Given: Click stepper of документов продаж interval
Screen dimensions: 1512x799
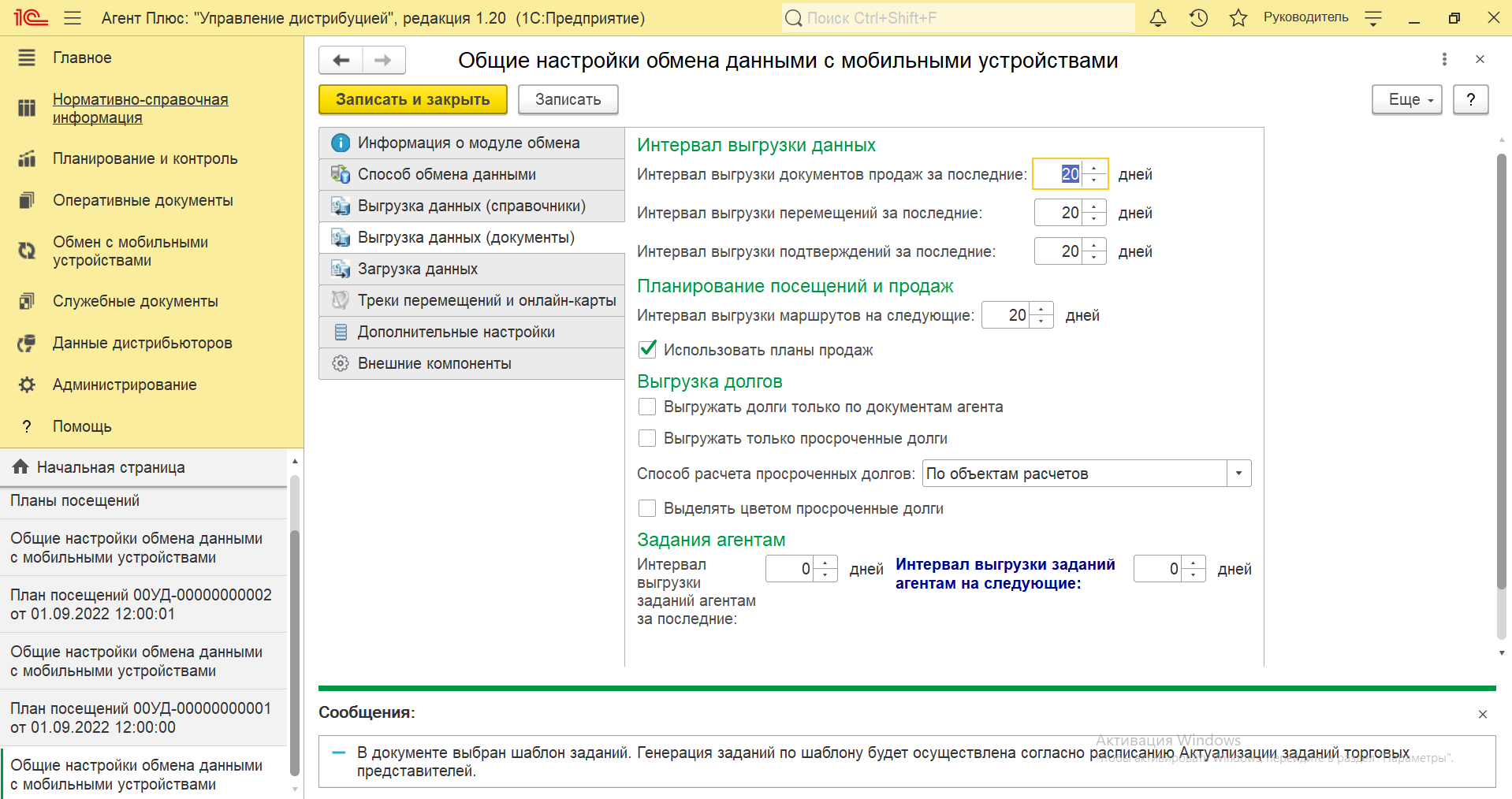Looking at the screenshot, I should click(1094, 174).
